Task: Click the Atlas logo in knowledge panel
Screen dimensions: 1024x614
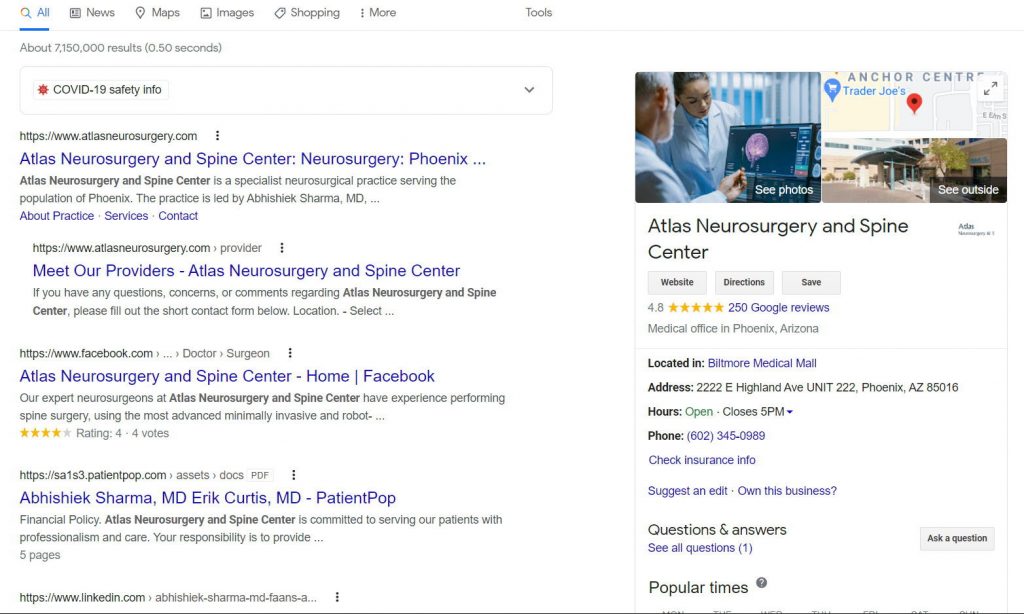Action: coord(976,229)
